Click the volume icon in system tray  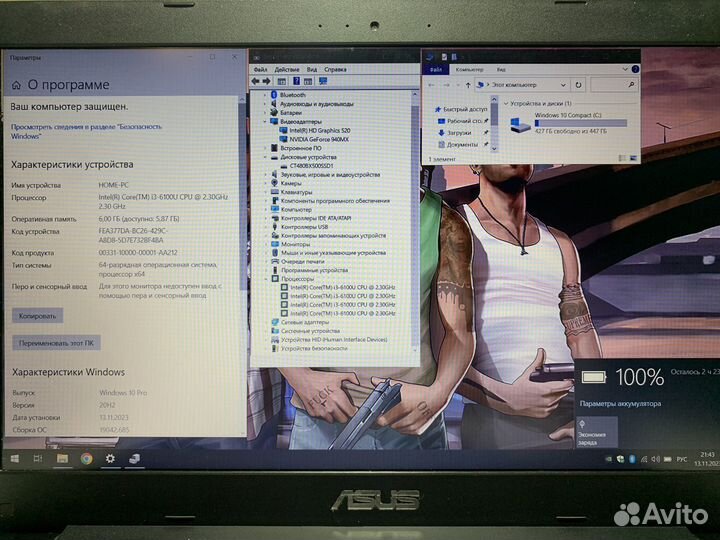tap(655, 459)
